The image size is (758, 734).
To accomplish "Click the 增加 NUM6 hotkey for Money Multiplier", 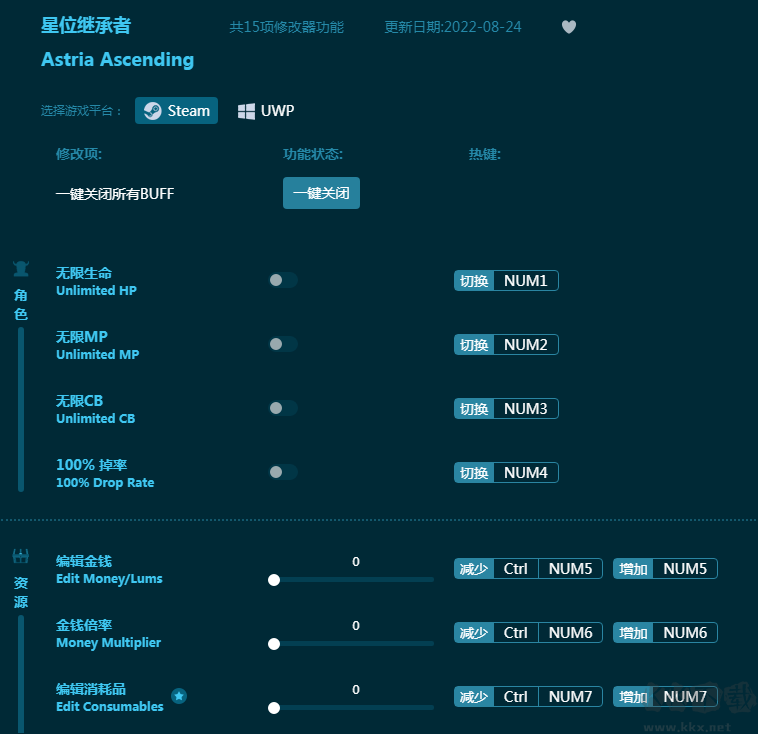I will [665, 633].
